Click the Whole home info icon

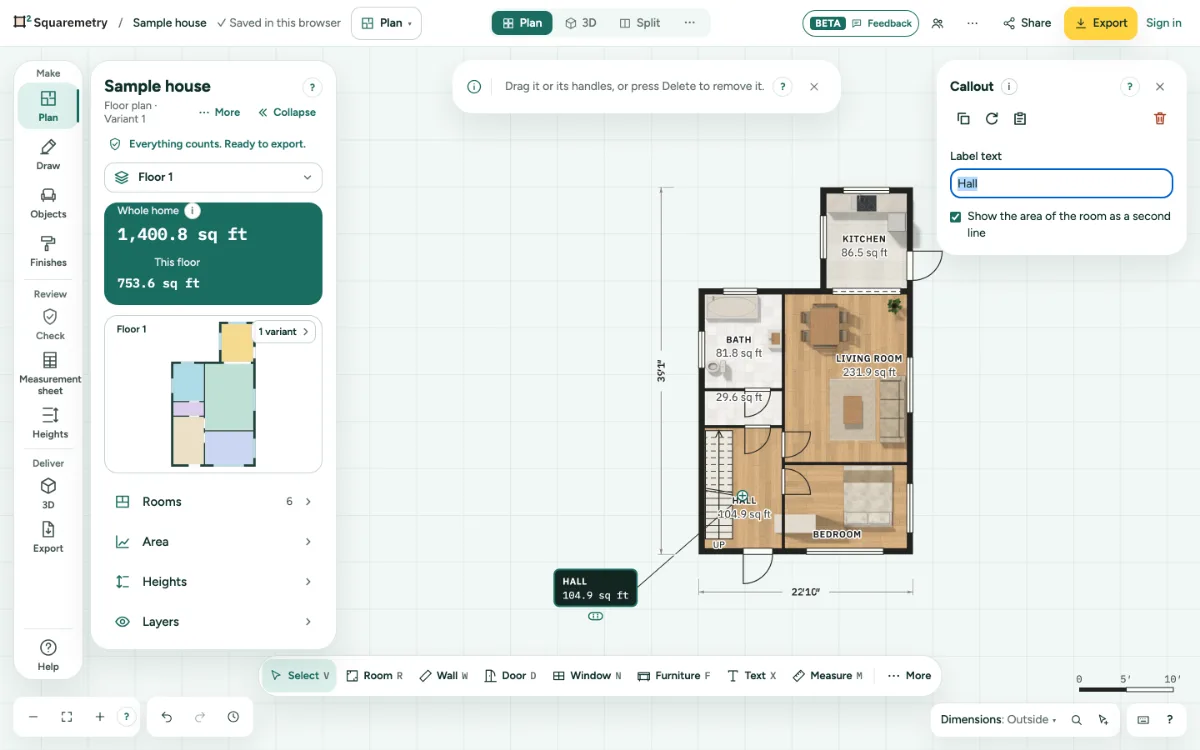(193, 210)
